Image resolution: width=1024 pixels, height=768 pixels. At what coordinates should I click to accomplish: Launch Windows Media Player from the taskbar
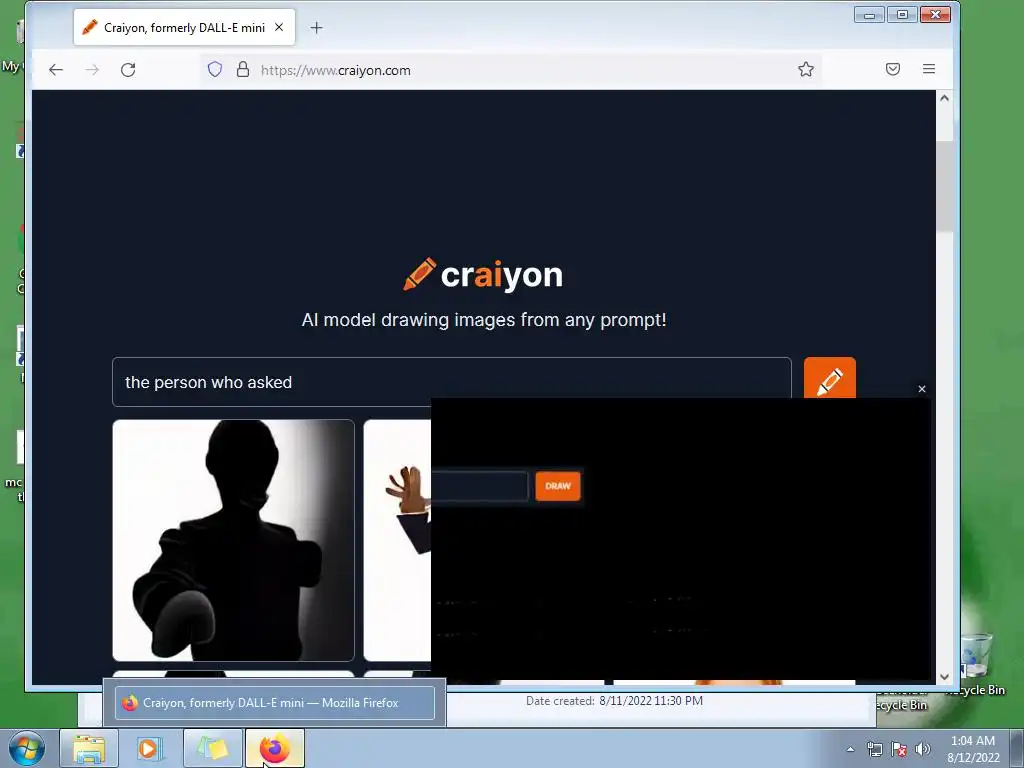(x=149, y=748)
